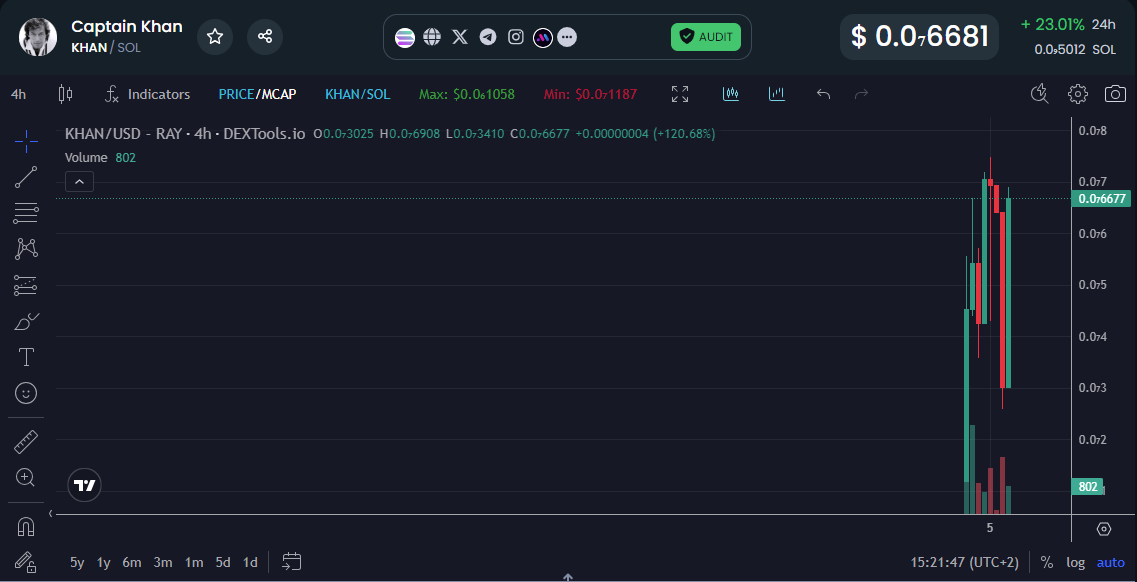Image resolution: width=1137 pixels, height=582 pixels.
Task: Click the KHAN/USD chart title legend
Action: click(x=185, y=134)
